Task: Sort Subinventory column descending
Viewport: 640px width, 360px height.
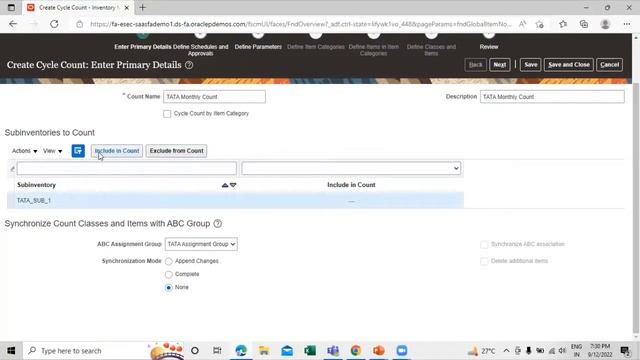Action: click(233, 185)
